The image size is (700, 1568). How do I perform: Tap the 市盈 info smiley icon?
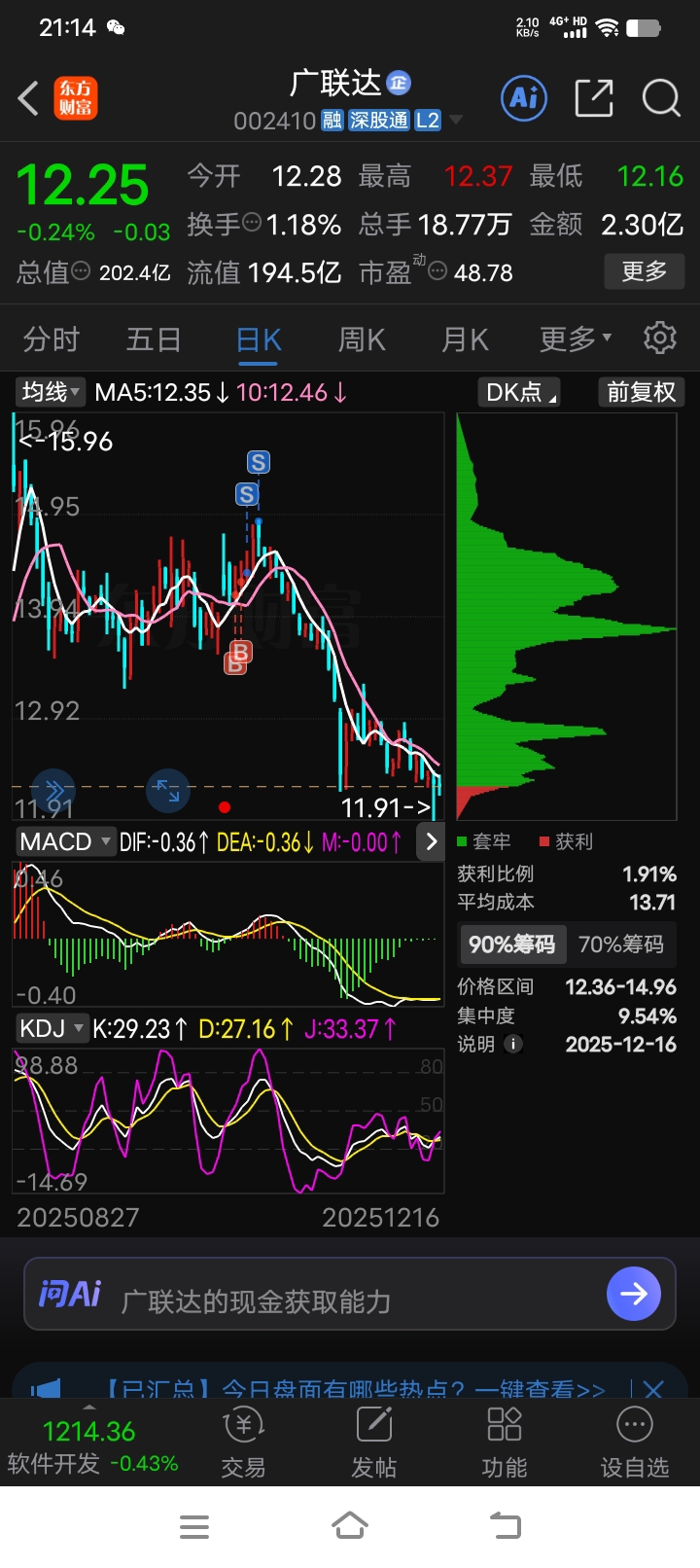pyautogui.click(x=437, y=271)
